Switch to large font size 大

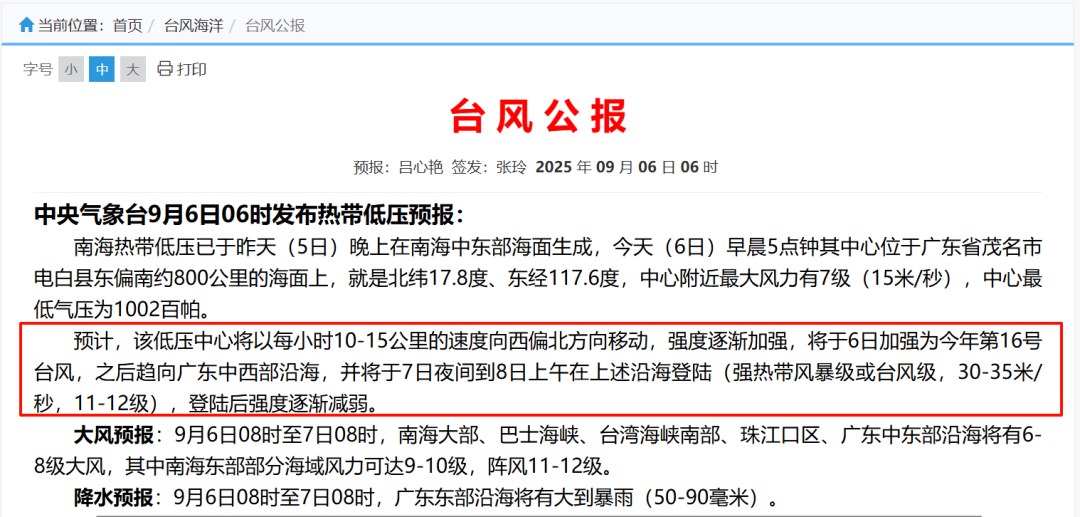[133, 69]
